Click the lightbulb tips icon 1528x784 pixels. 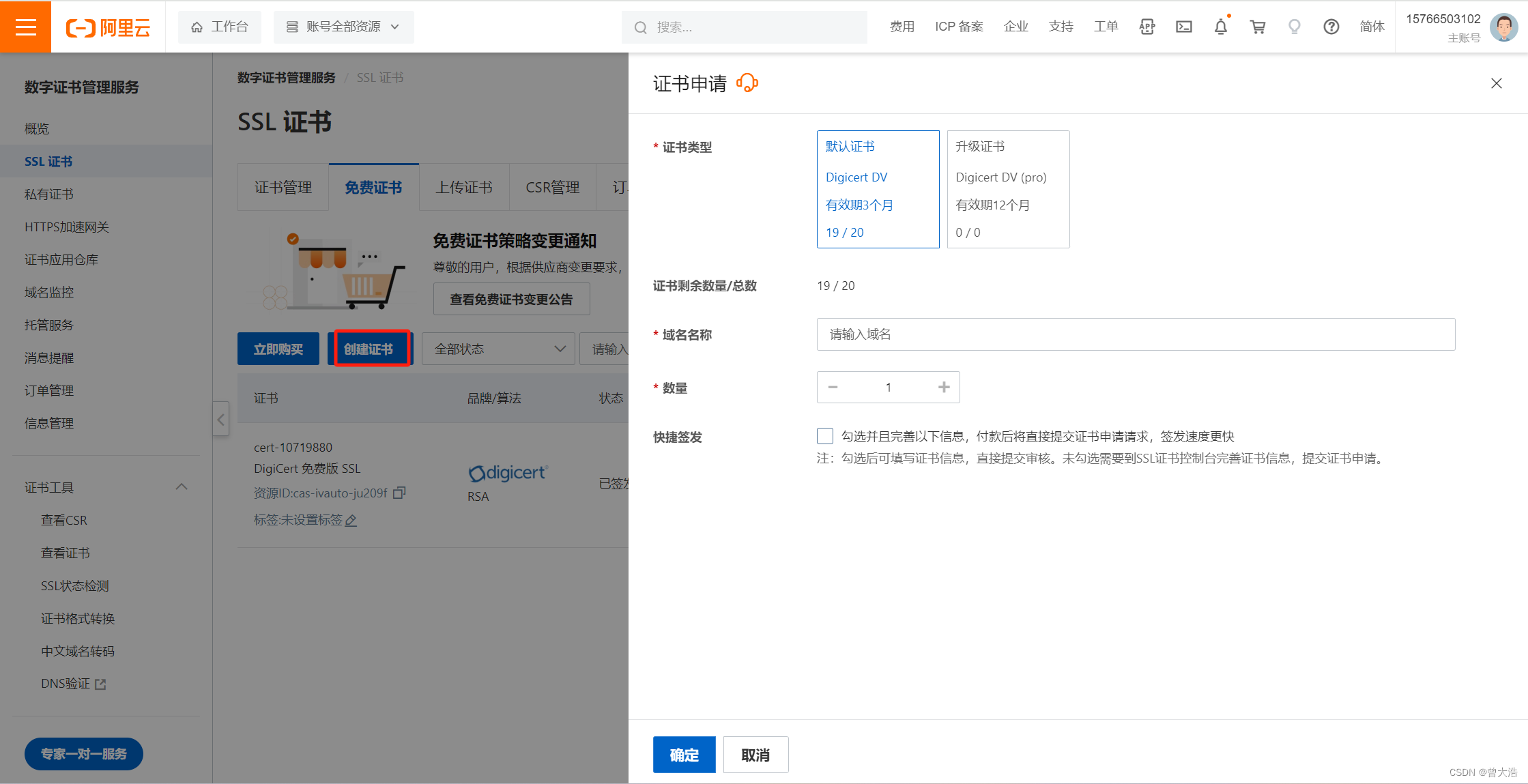(1294, 27)
